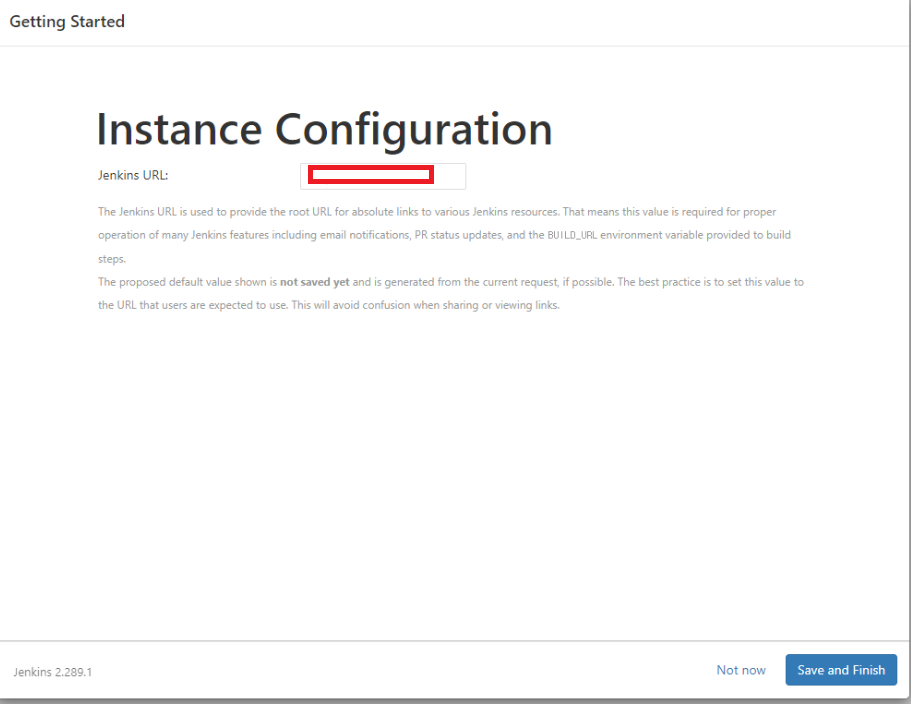This screenshot has width=911, height=704.
Task: Select the Getting Started header text
Action: tap(67, 21)
